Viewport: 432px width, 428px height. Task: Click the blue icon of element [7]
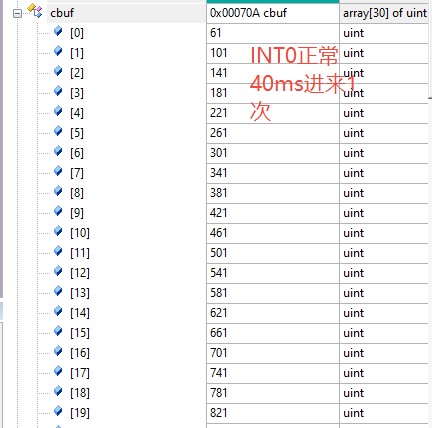58,171
